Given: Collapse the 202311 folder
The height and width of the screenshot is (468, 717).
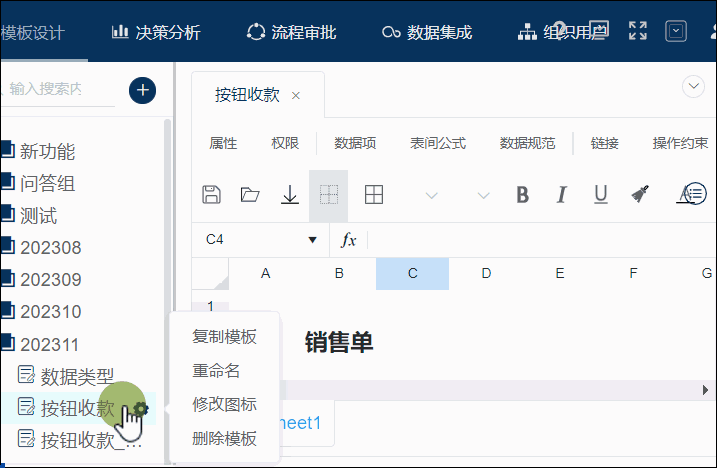Looking at the screenshot, I should click(x=49, y=344).
